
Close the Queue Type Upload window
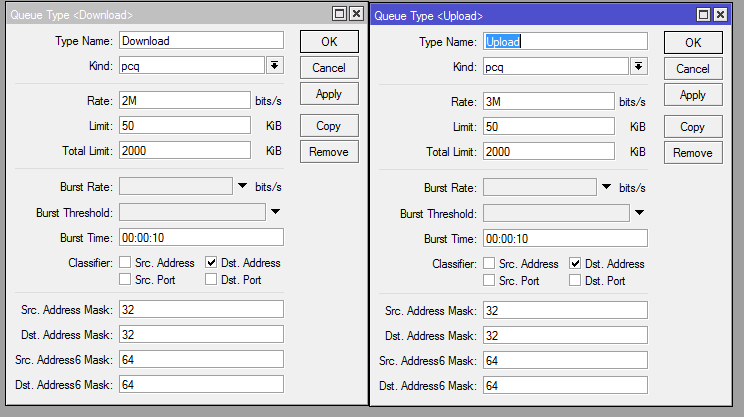[720, 15]
